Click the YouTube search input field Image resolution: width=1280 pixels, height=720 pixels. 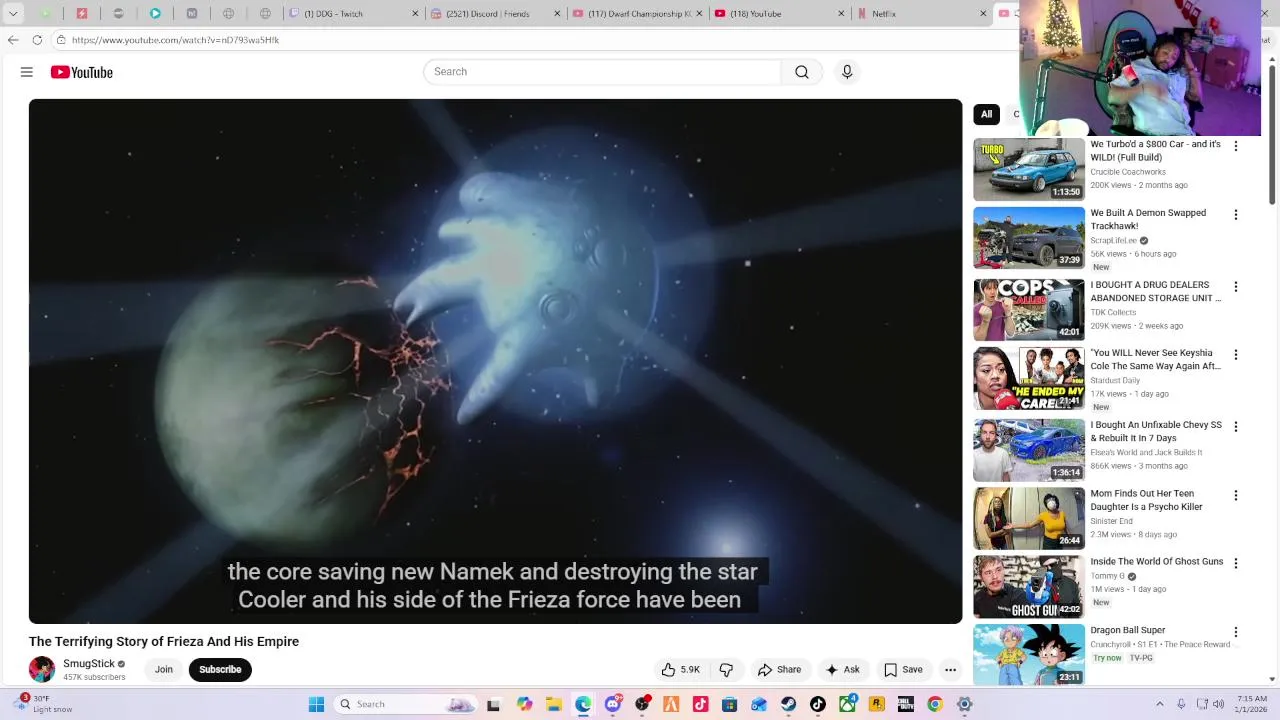click(x=603, y=72)
